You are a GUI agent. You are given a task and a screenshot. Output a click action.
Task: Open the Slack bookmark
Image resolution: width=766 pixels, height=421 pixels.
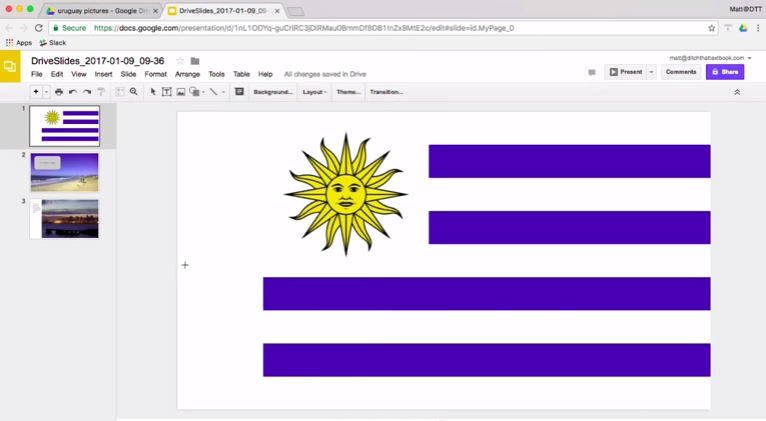(x=53, y=43)
